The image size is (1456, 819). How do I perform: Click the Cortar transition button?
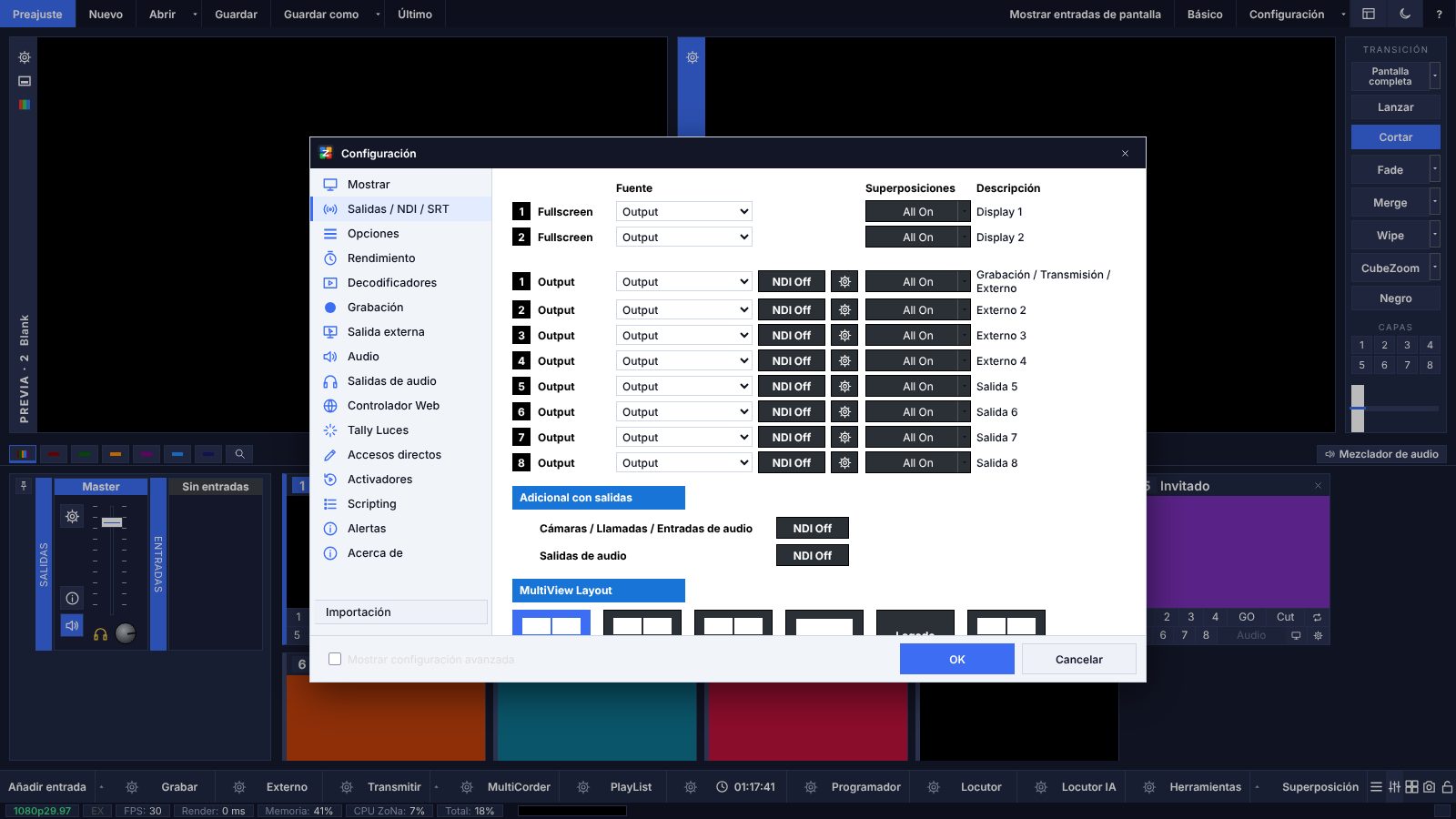click(1395, 137)
